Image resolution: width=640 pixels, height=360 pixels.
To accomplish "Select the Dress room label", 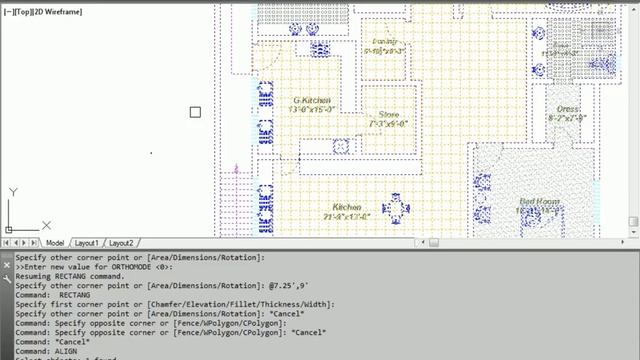I will coord(568,109).
